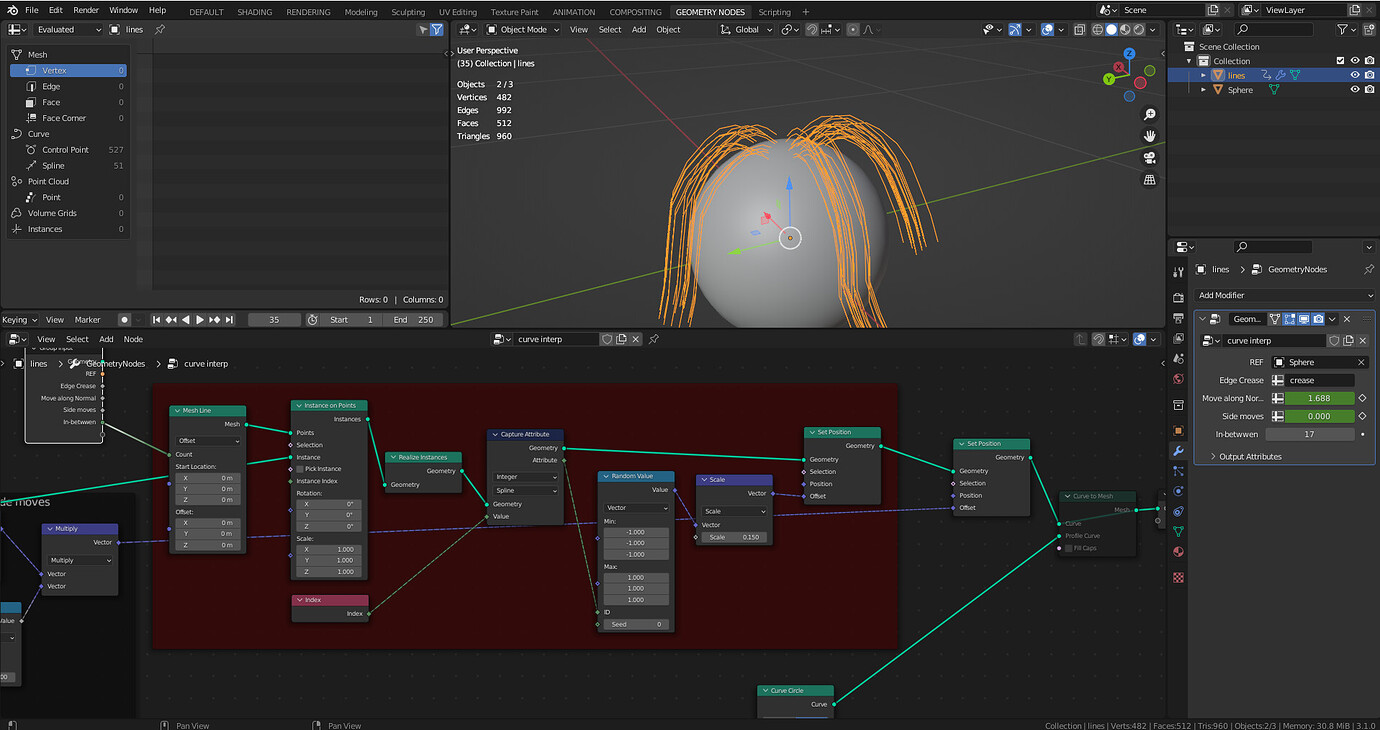
Task: Toggle modifier render display
Action: coord(1319,319)
